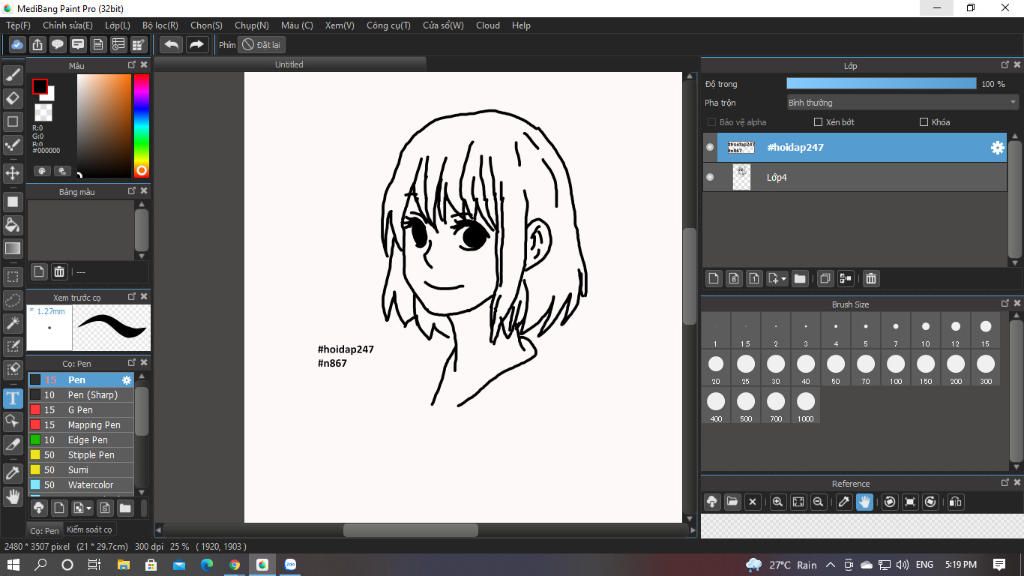Viewport: 1024px width, 576px height.
Task: Click the Undo arrow in the top toolbar
Action: (171, 44)
